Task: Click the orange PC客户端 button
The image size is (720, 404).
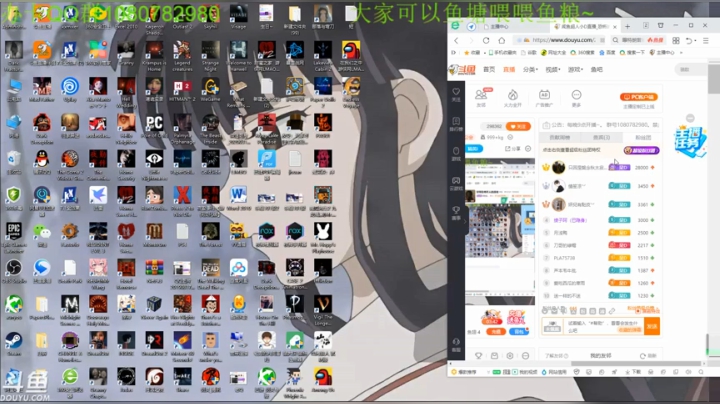Action: coord(639,97)
